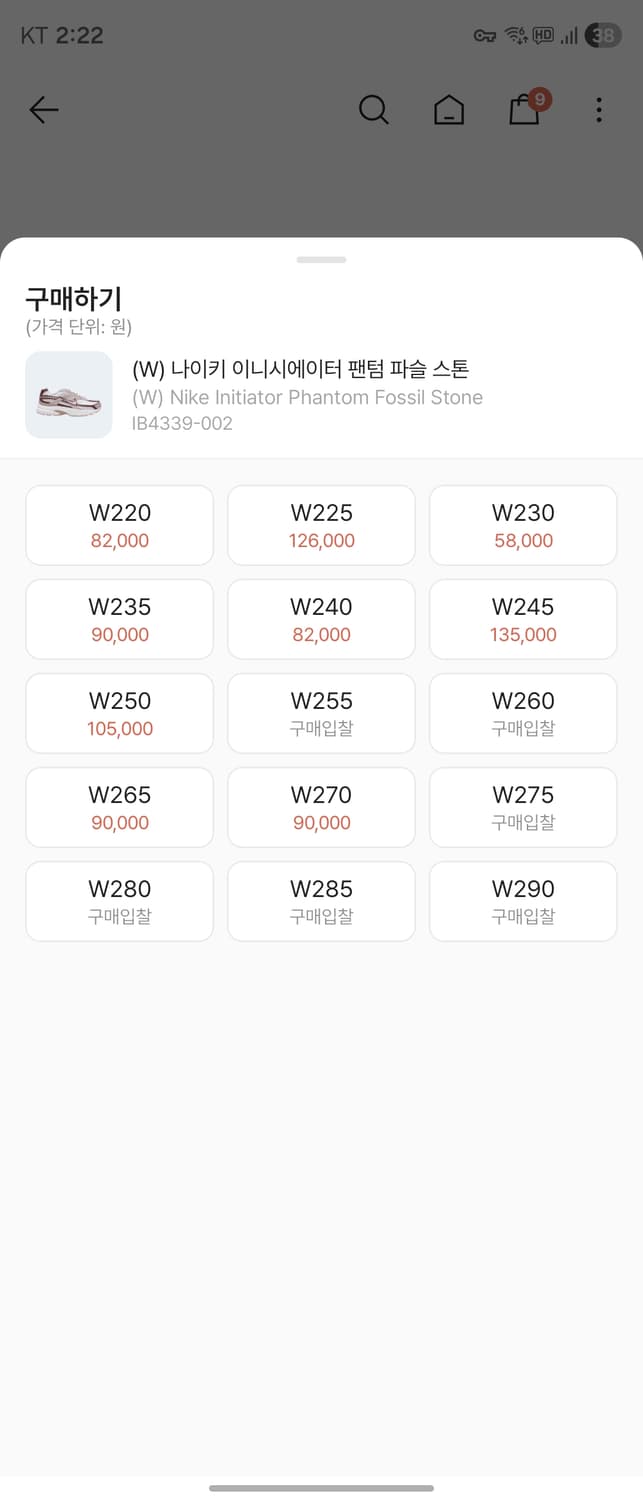The width and height of the screenshot is (643, 1500).
Task: Select size W250 priced 105,000
Action: tap(119, 713)
